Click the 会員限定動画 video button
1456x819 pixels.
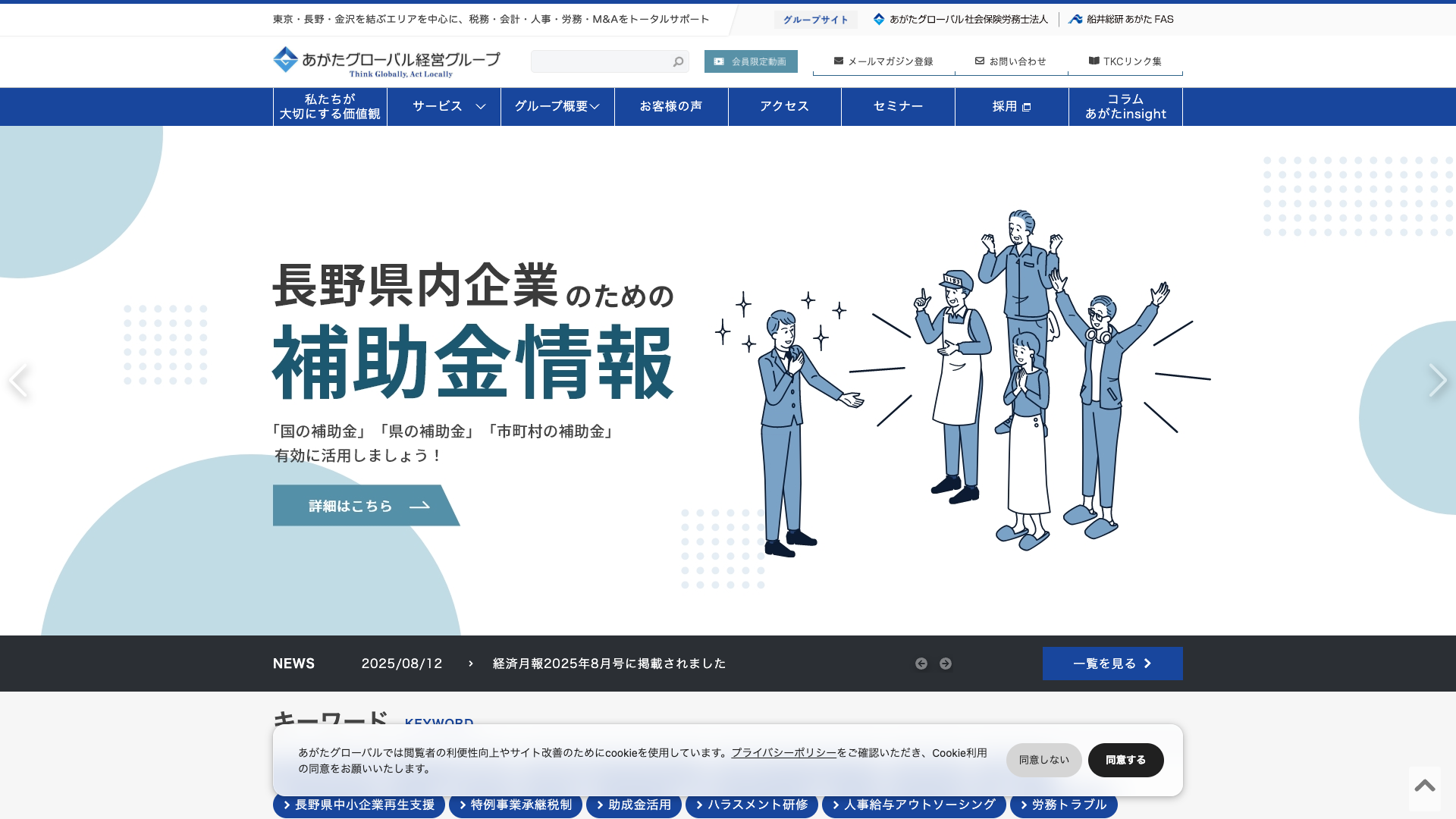coord(750,61)
